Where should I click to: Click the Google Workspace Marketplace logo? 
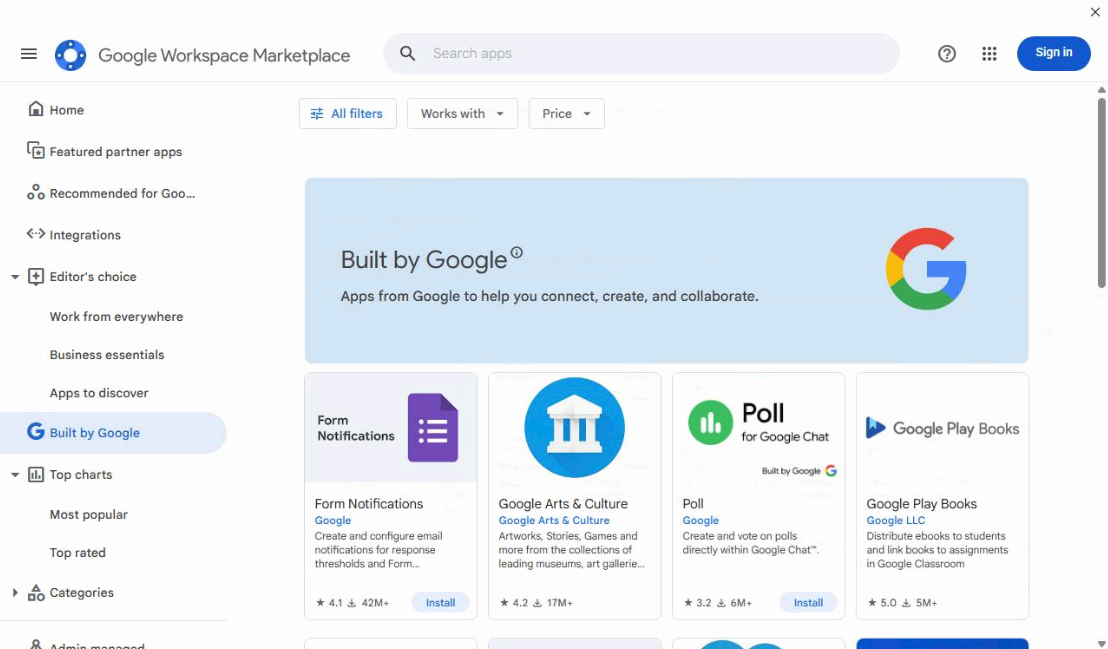[x=71, y=55]
